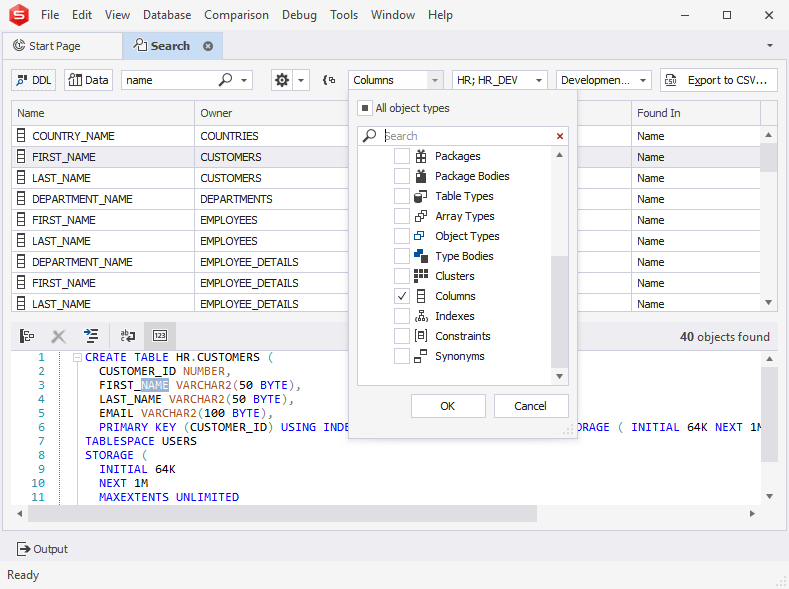The width and height of the screenshot is (789, 589).
Task: Open the Debug menu
Action: 299,15
